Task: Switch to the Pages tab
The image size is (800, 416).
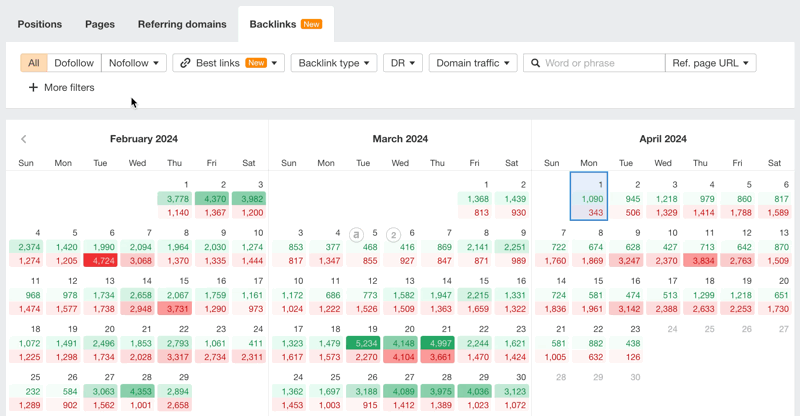Action: click(100, 24)
